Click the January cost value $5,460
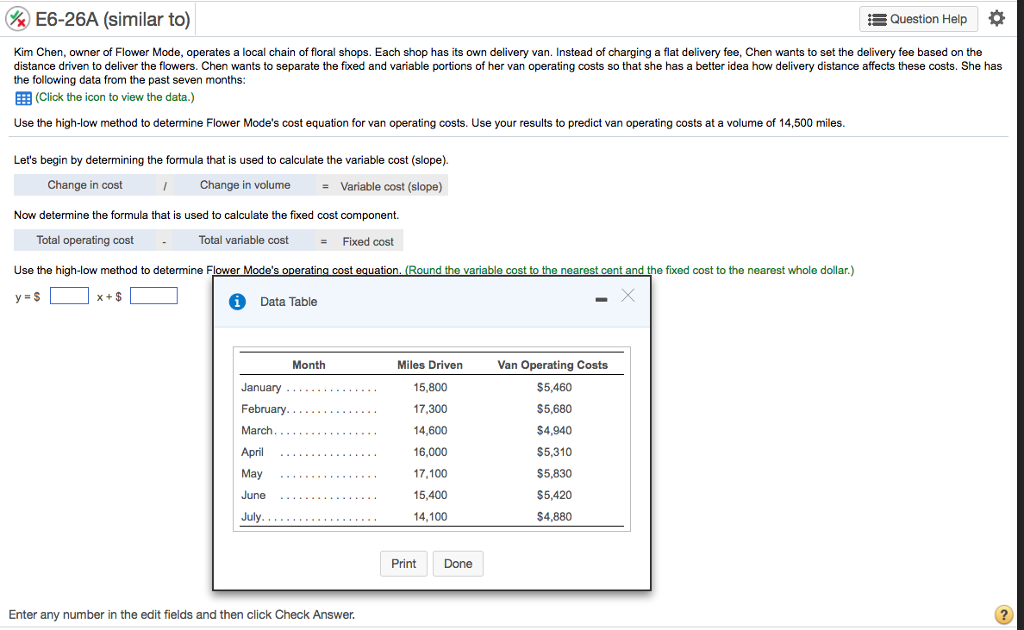The image size is (1024, 630). [554, 387]
